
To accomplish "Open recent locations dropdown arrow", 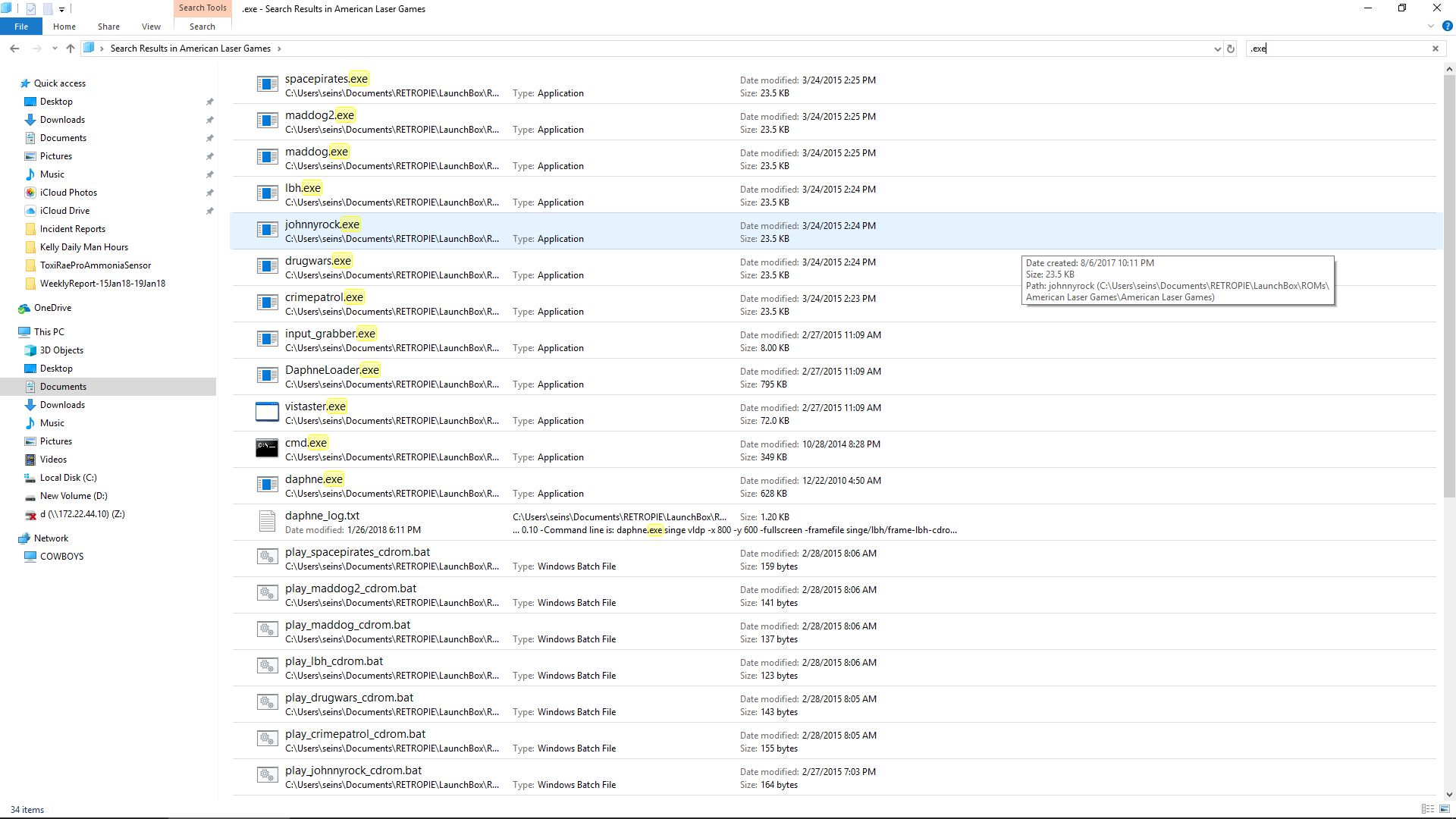I will pyautogui.click(x=55, y=49).
